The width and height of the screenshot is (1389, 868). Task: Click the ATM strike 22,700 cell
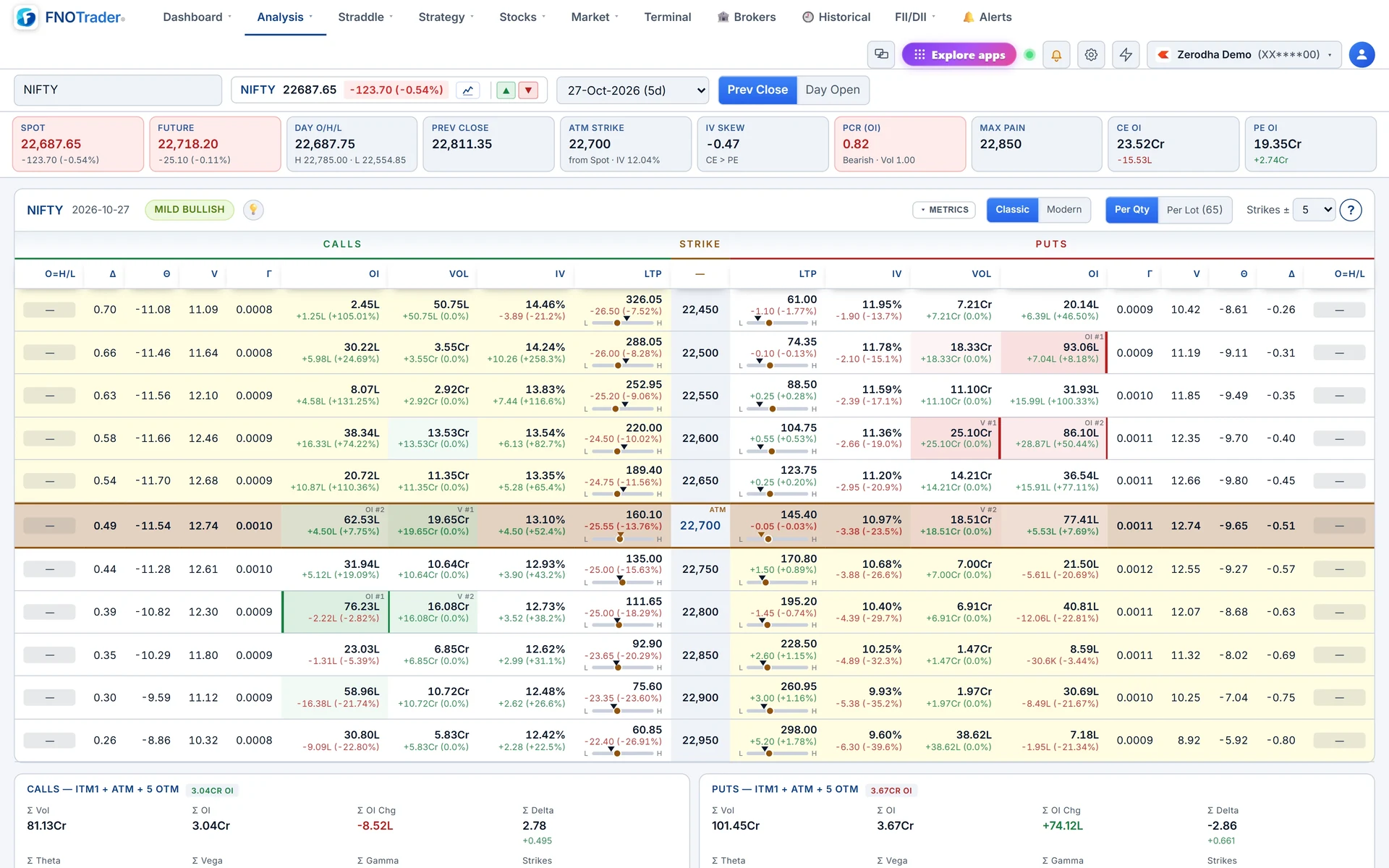(700, 526)
